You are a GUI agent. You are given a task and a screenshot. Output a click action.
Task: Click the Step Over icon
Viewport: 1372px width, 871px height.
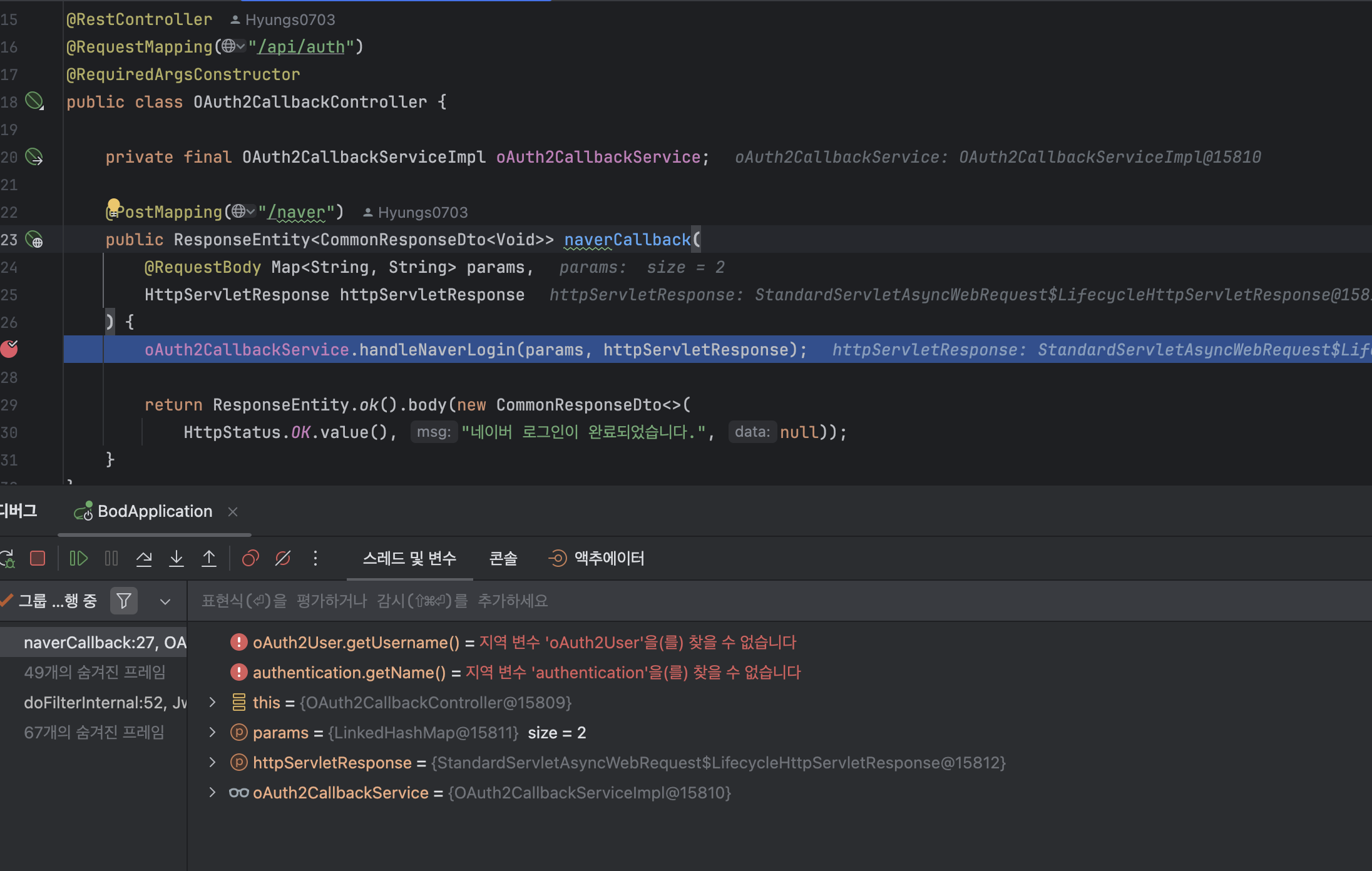click(x=144, y=558)
